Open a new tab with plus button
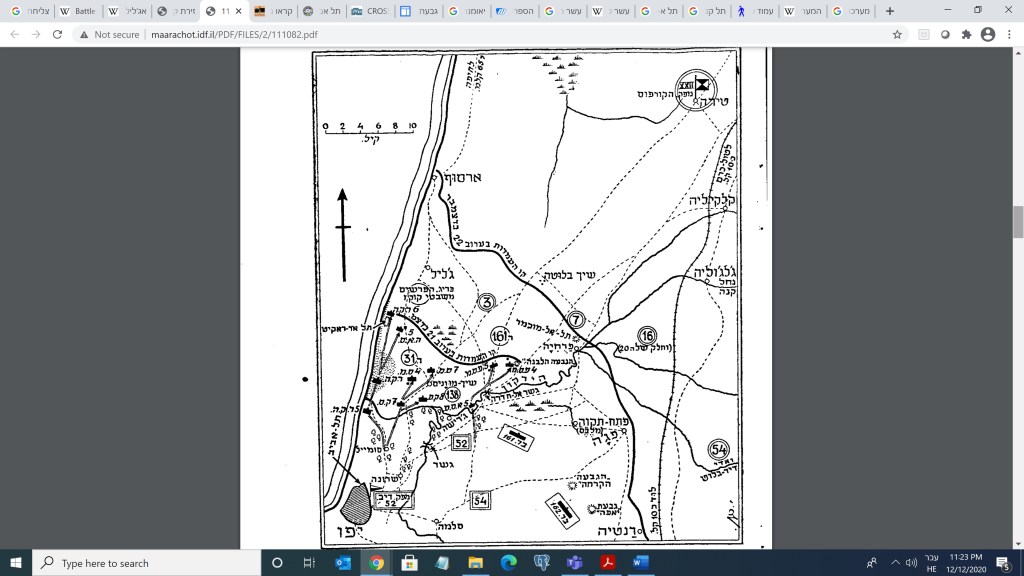Image resolution: width=1024 pixels, height=576 pixels. pos(890,11)
